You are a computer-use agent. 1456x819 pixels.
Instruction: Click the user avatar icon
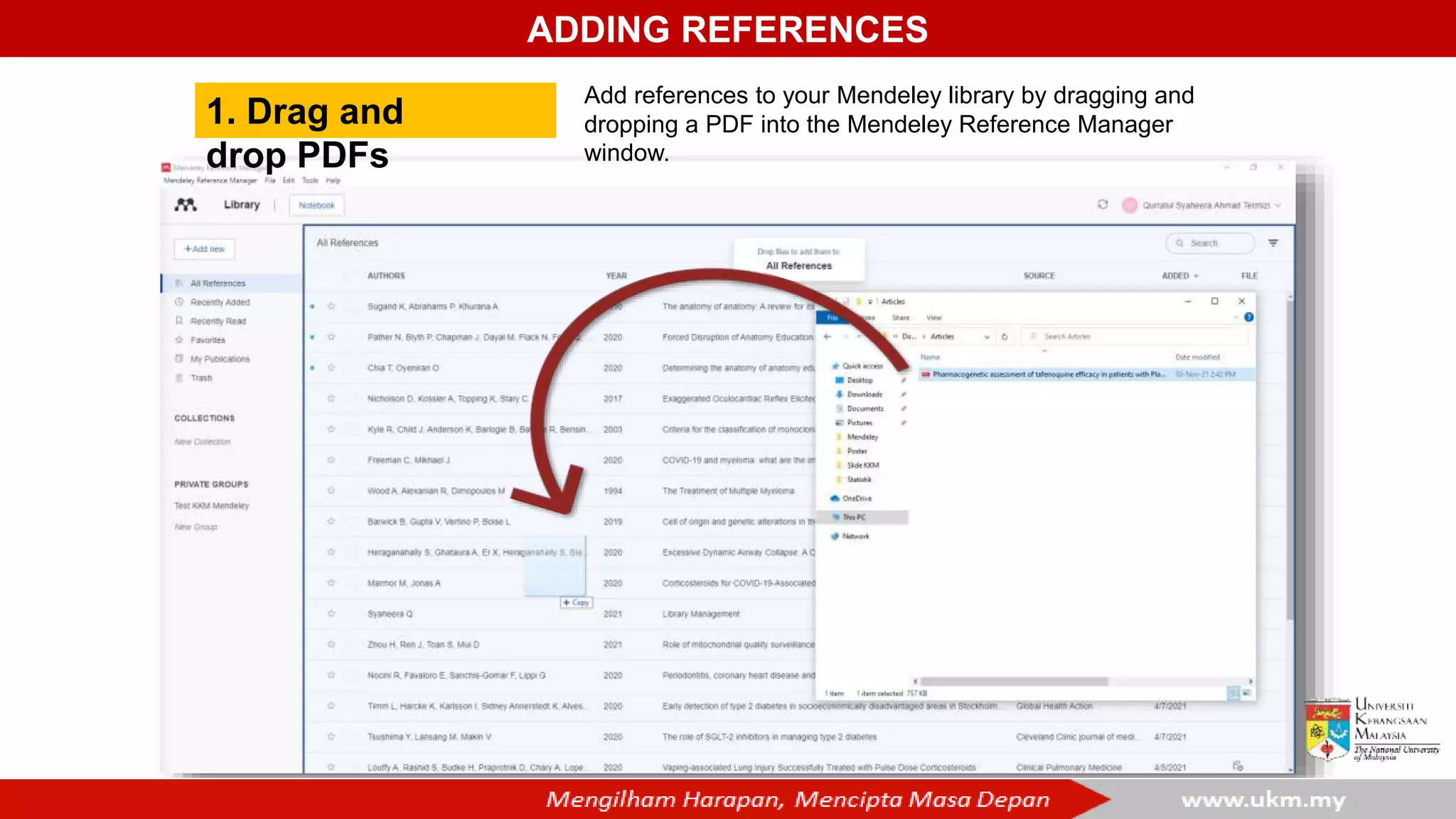click(1130, 205)
